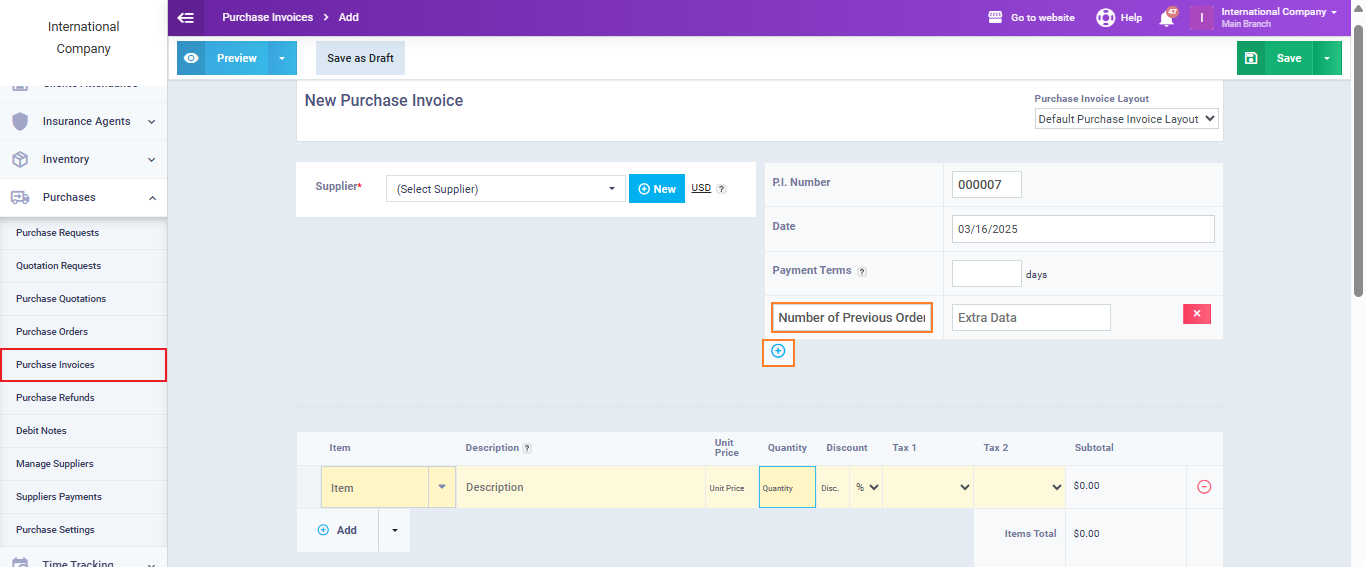Image resolution: width=1366 pixels, height=567 pixels.
Task: Click the Save as Draft button
Action: tap(360, 58)
